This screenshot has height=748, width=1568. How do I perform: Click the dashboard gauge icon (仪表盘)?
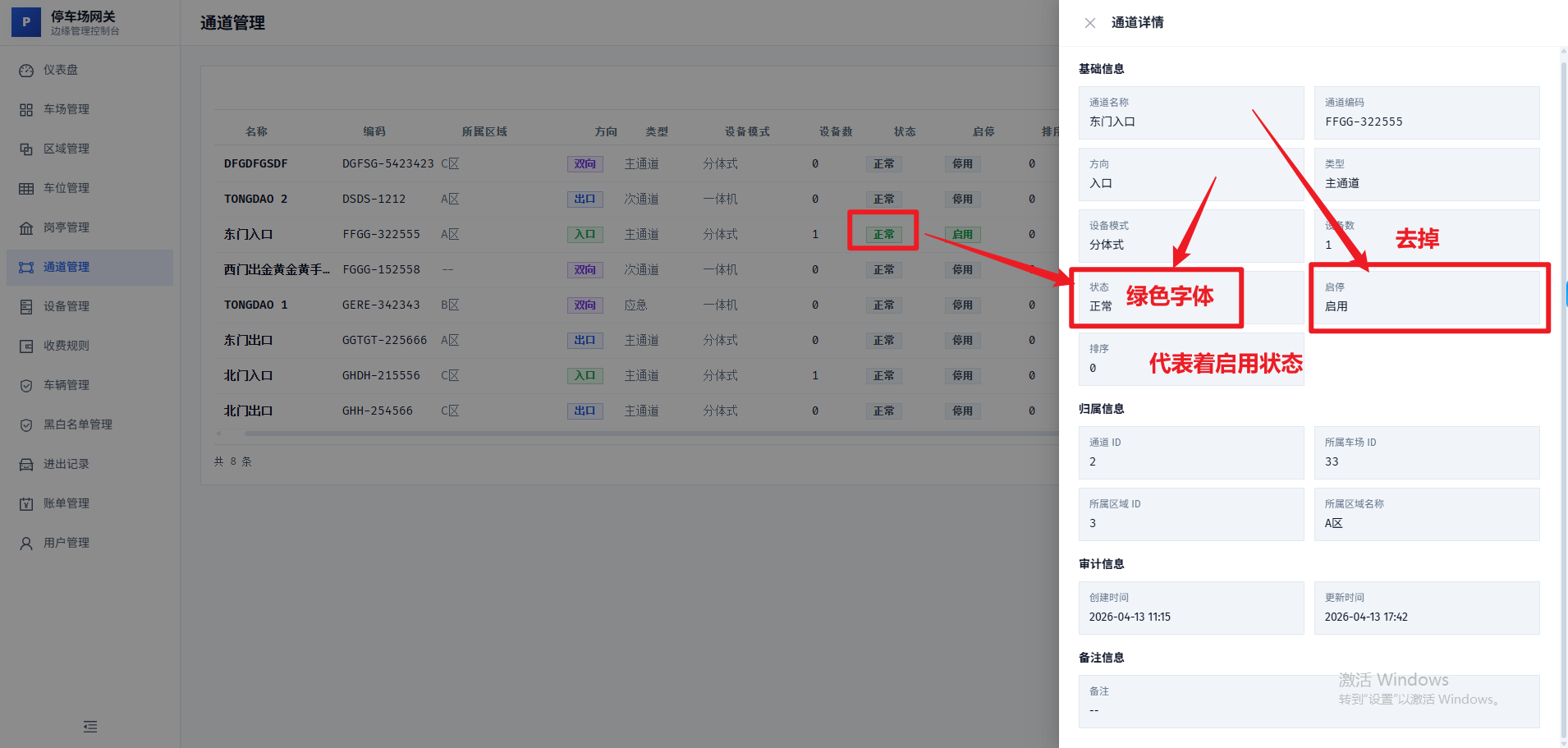click(x=26, y=71)
